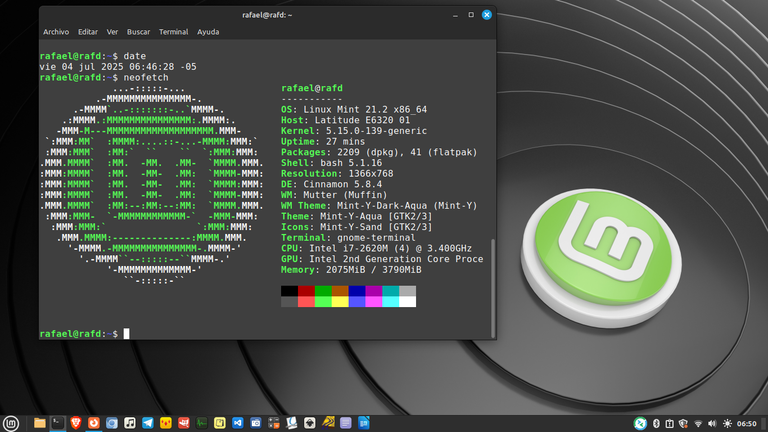
Task: Open the camera screenshot tool icon
Action: pyautogui.click(x=256, y=423)
